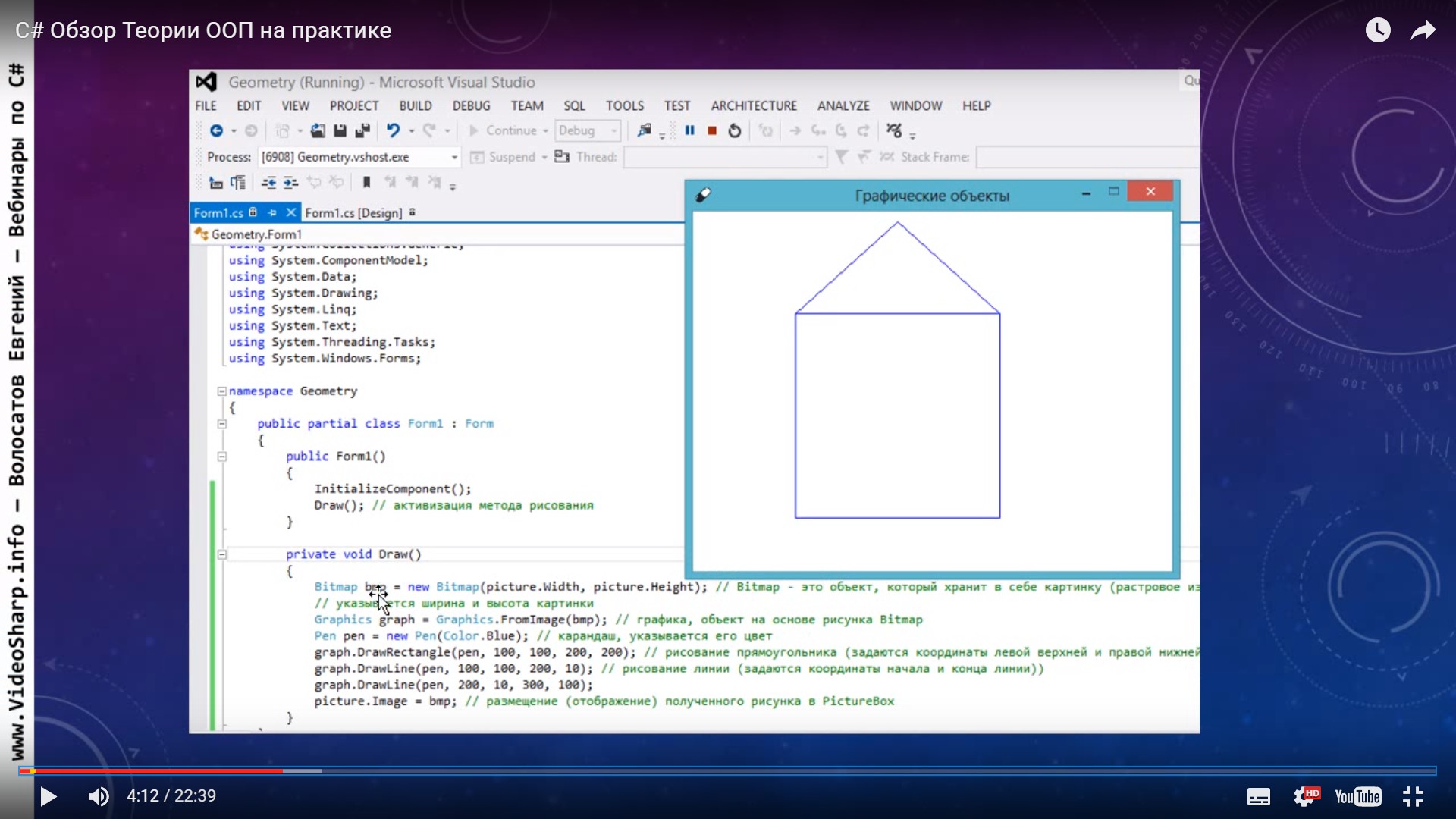Open the Process Geometry.vshost.exe dropdown
The image size is (1456, 819).
tap(359, 157)
